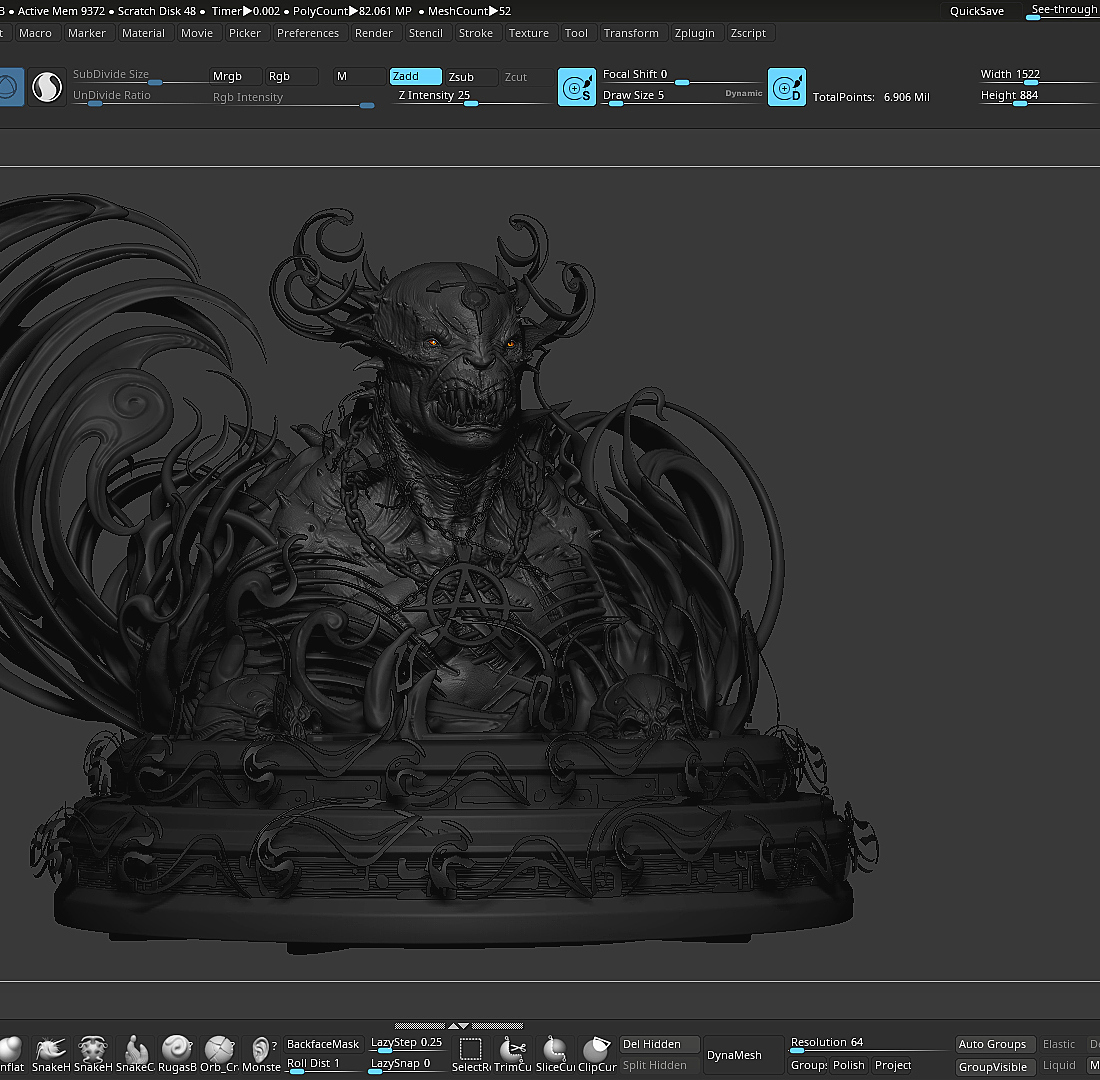Open the Texture menu
Viewport: 1100px width, 1080px height.
529,33
